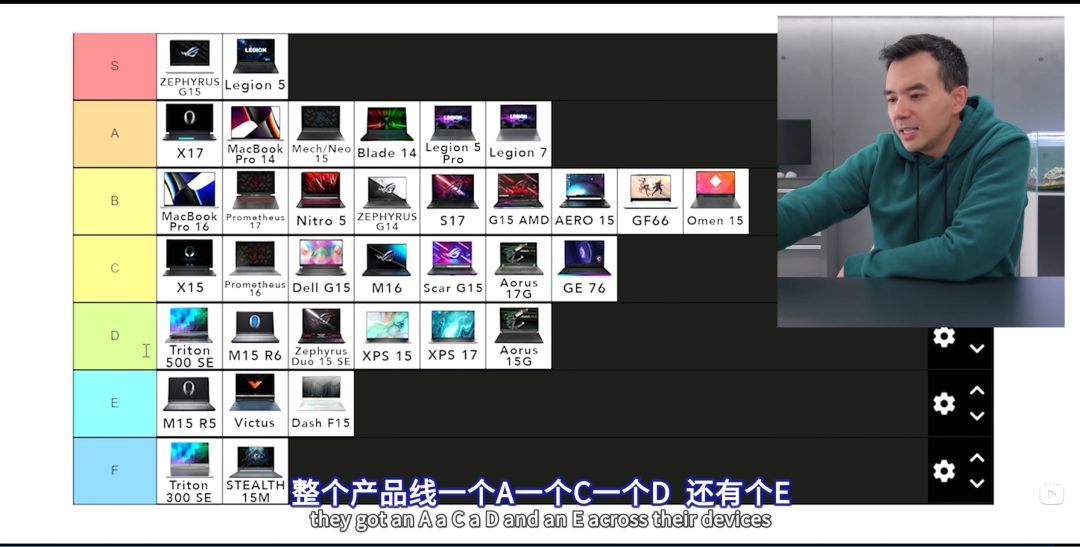The image size is (1080, 547).
Task: Select the Triton 500 SE tile
Action: (x=189, y=336)
